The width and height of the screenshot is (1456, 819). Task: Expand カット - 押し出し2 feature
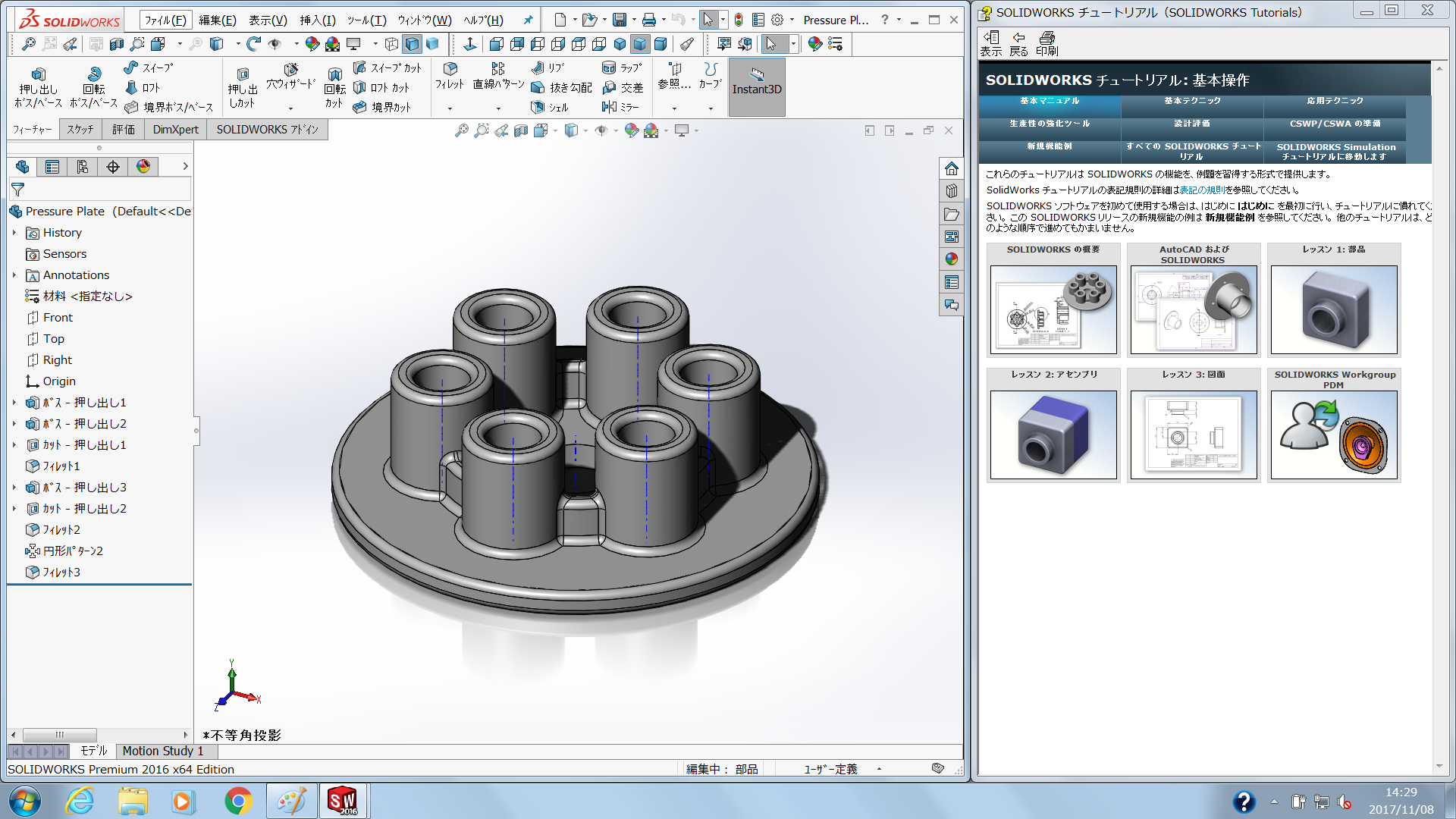tap(14, 509)
